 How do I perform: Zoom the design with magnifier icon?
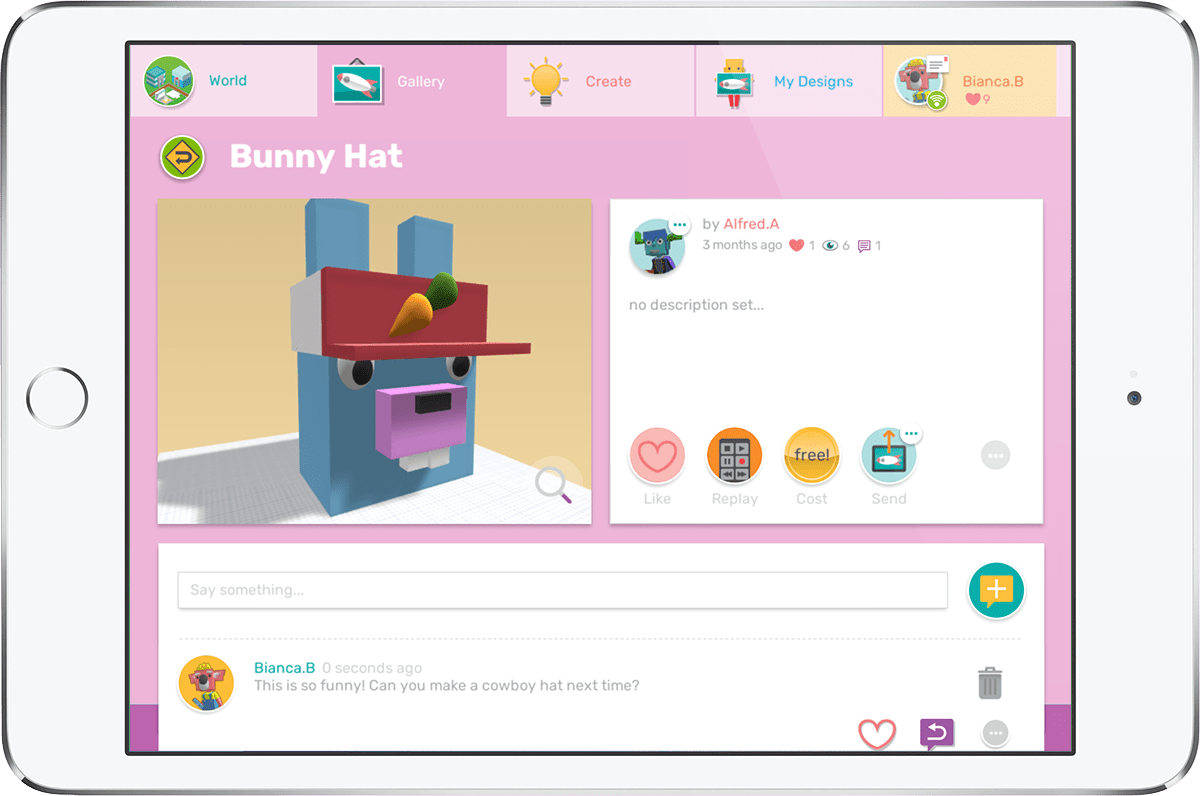click(x=552, y=484)
